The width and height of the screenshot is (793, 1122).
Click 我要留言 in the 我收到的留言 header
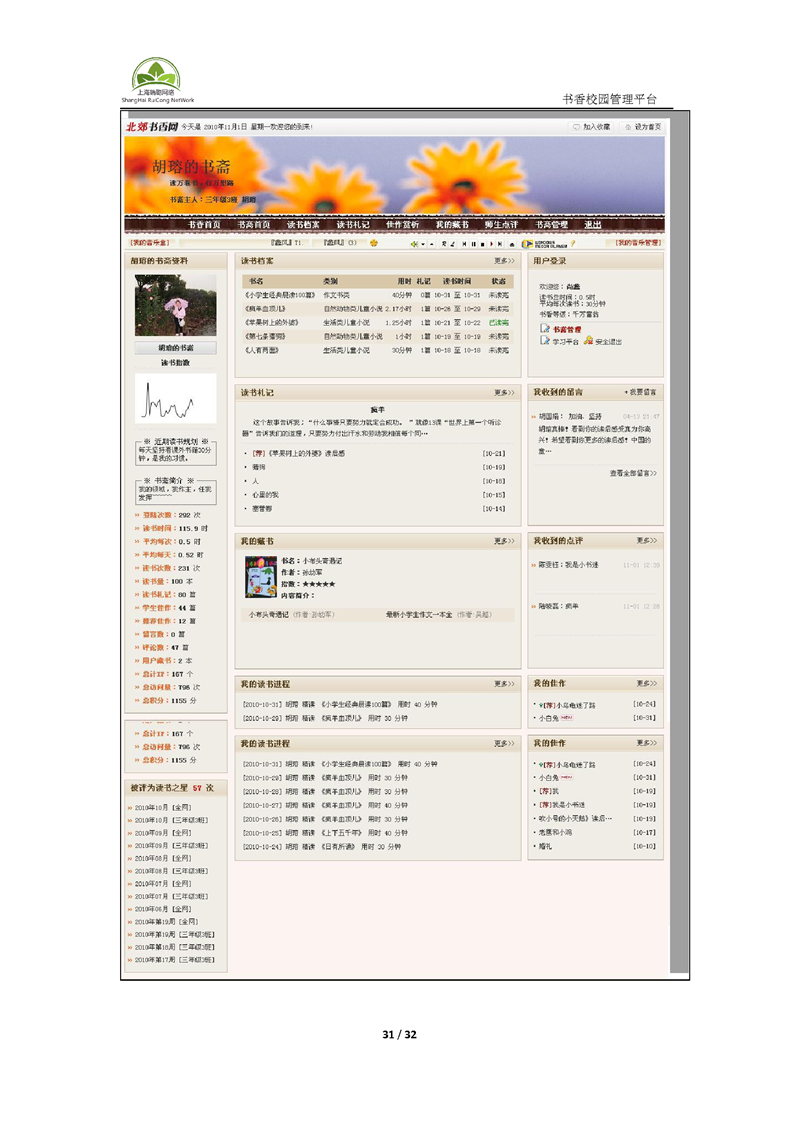[641, 392]
